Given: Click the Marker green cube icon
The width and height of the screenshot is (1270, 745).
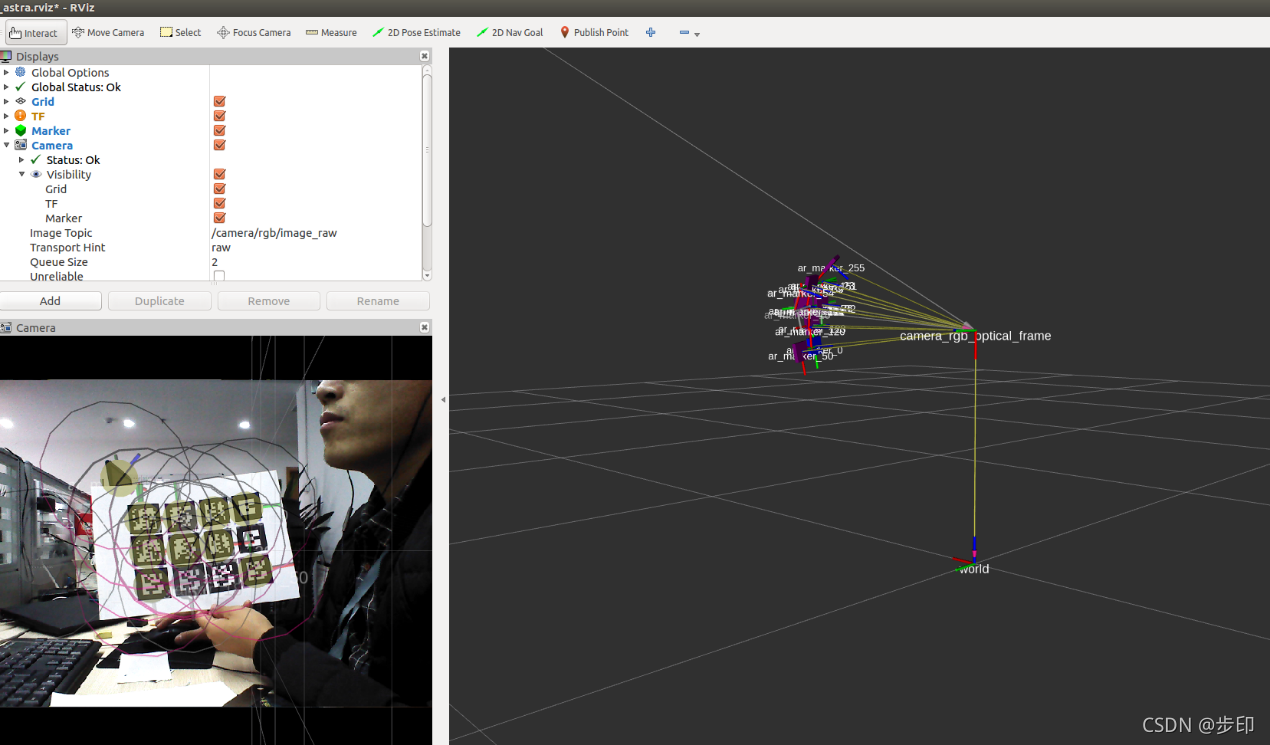Looking at the screenshot, I should pos(20,130).
